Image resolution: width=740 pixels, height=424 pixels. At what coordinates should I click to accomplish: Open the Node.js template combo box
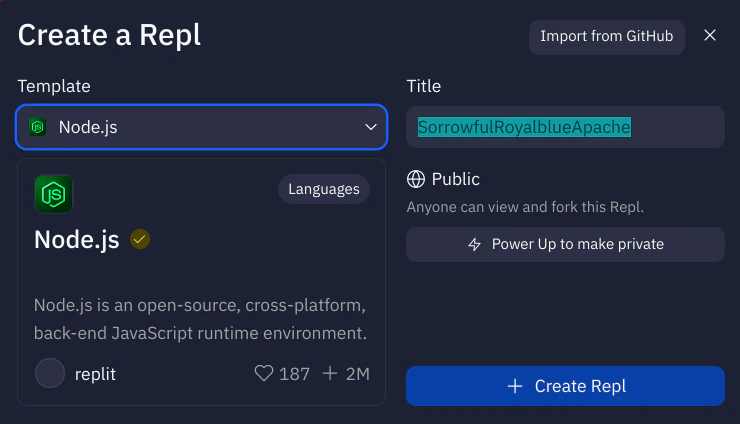(200, 127)
